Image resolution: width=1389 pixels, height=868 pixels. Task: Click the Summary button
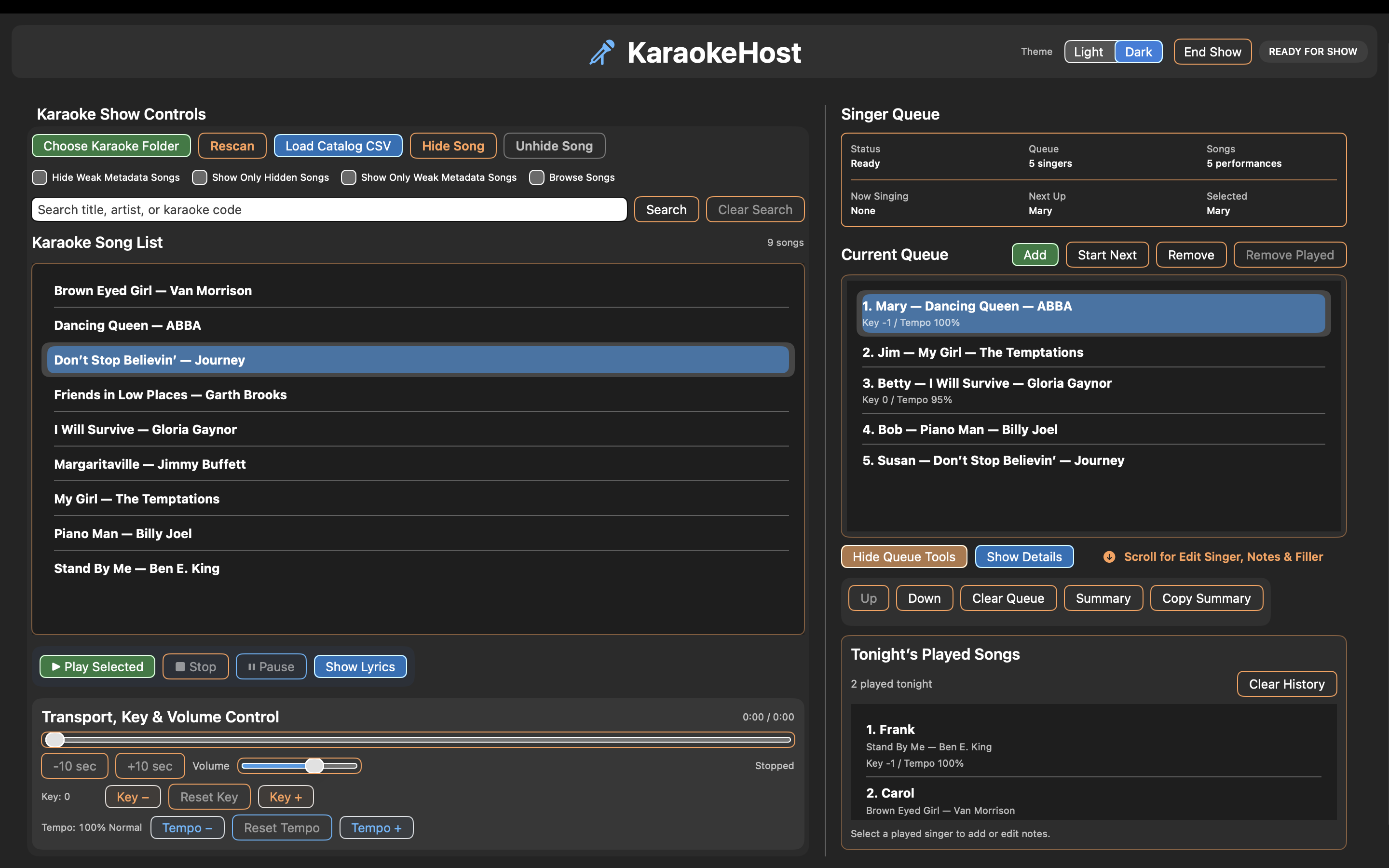[1103, 598]
